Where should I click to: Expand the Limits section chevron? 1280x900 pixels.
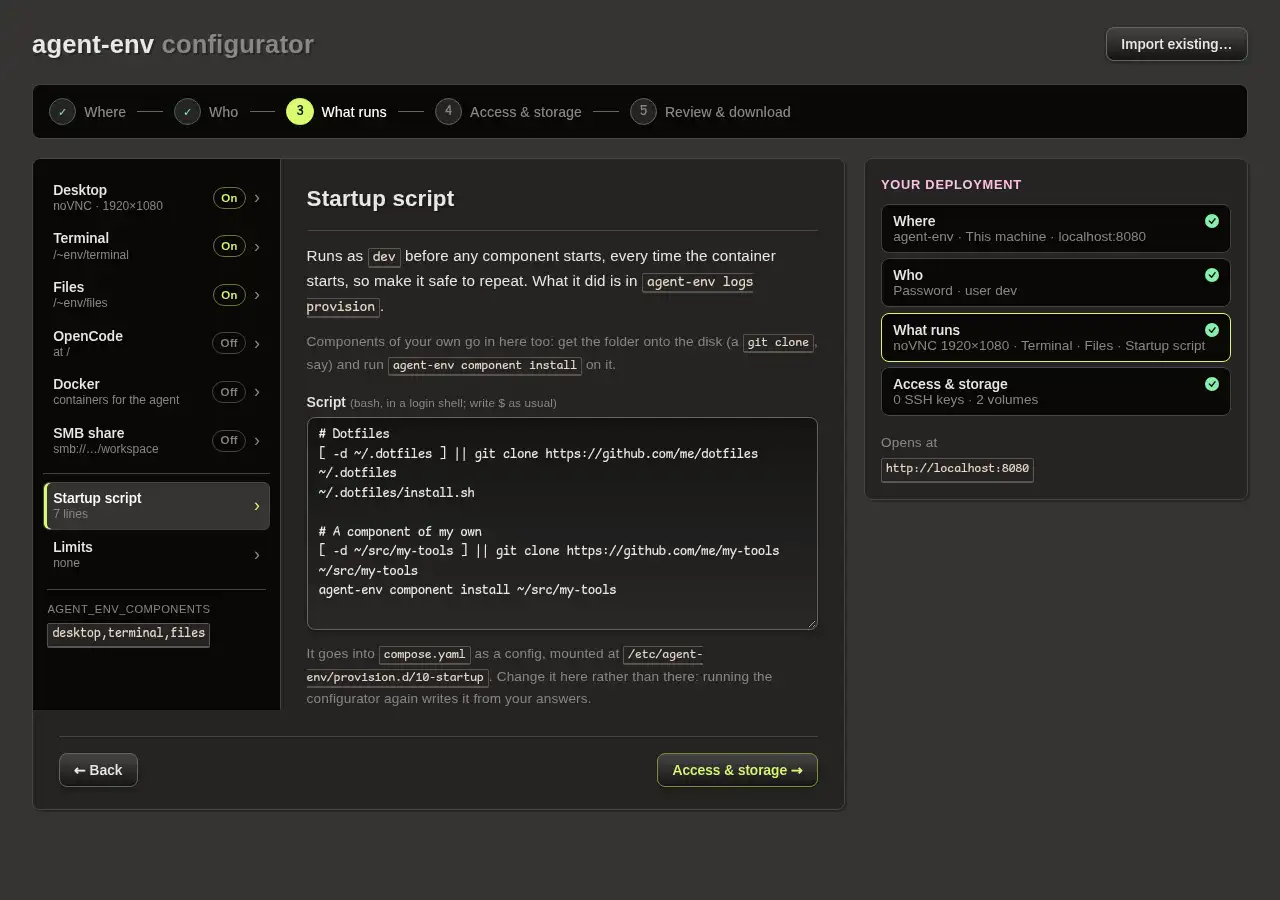(x=257, y=554)
